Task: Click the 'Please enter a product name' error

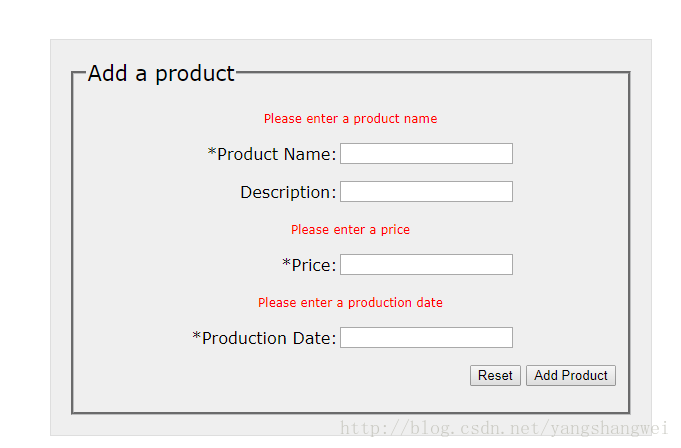Action: (350, 119)
